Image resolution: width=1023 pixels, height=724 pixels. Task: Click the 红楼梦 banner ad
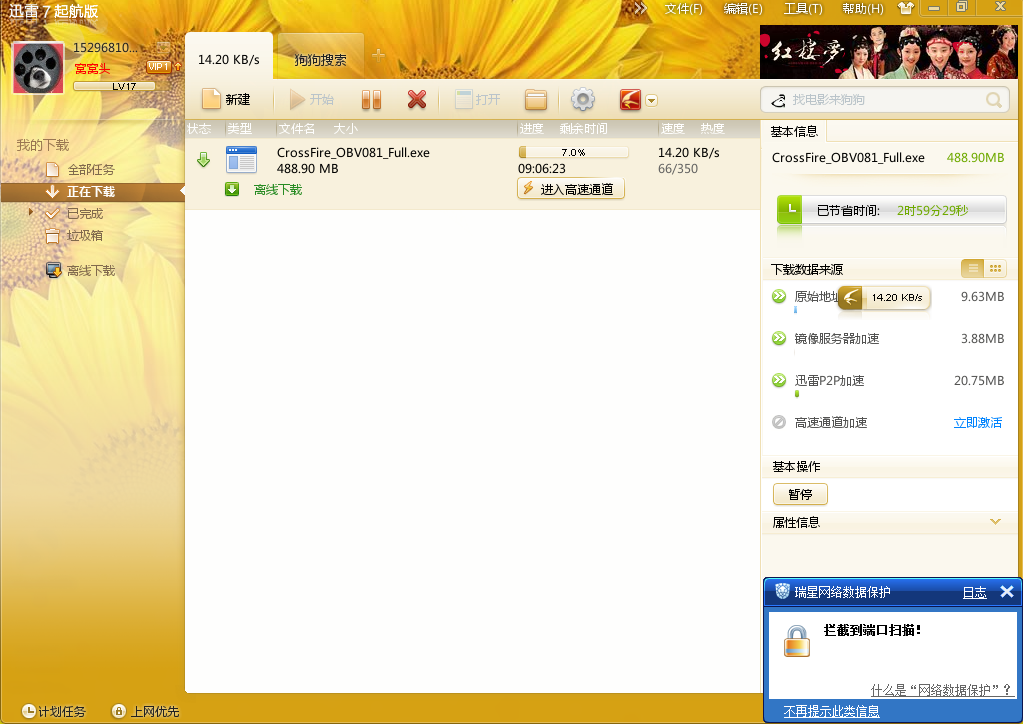[889, 52]
